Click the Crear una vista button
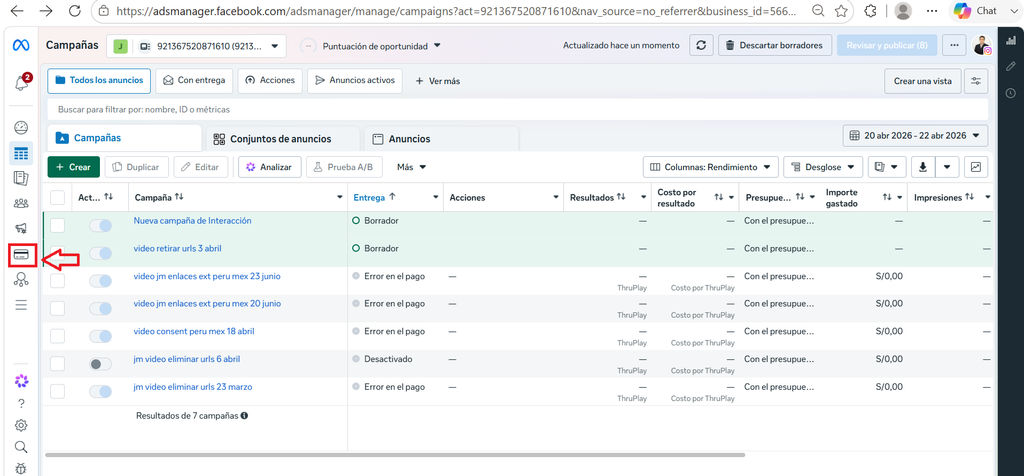This screenshot has height=476, width=1024. (x=923, y=81)
